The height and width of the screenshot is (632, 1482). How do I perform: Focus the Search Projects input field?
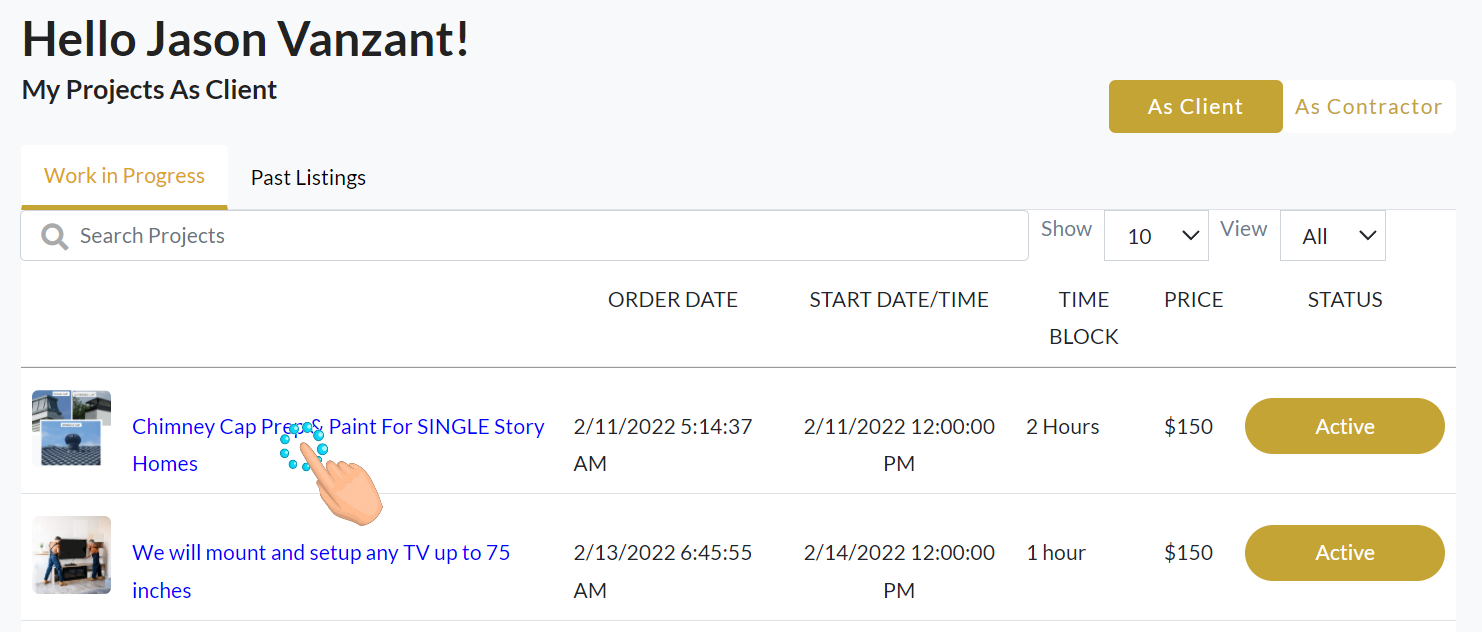(540, 236)
